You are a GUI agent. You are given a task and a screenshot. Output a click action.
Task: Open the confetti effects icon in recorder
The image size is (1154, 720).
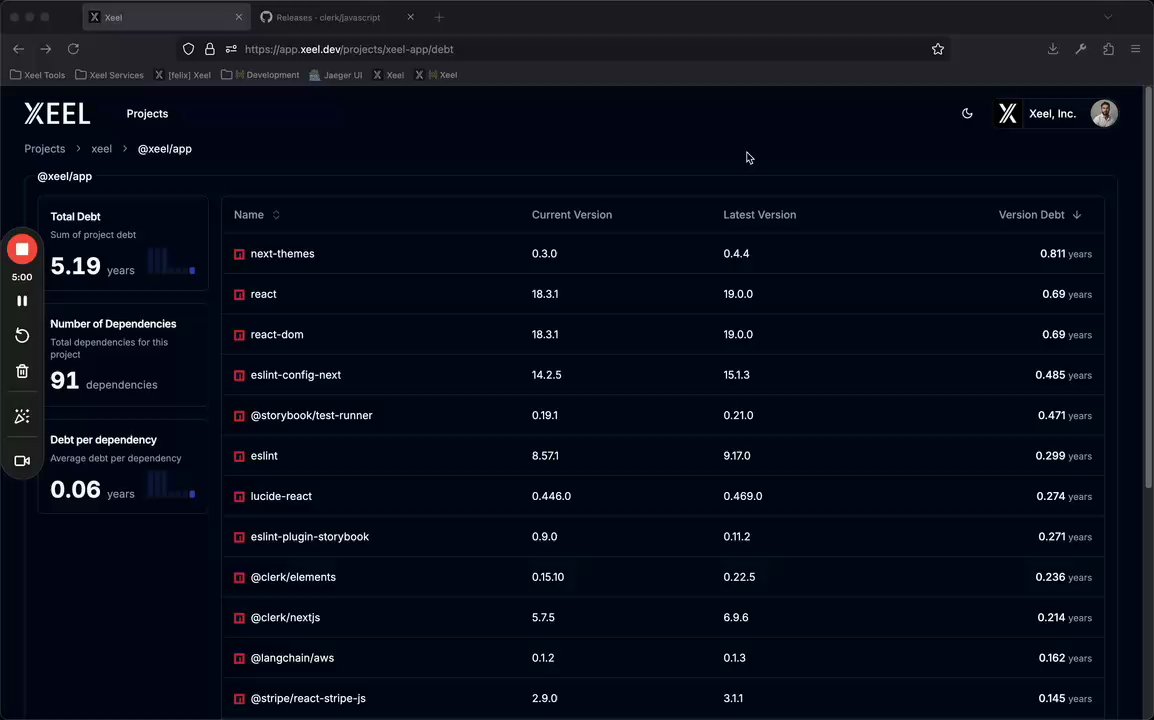(x=22, y=417)
